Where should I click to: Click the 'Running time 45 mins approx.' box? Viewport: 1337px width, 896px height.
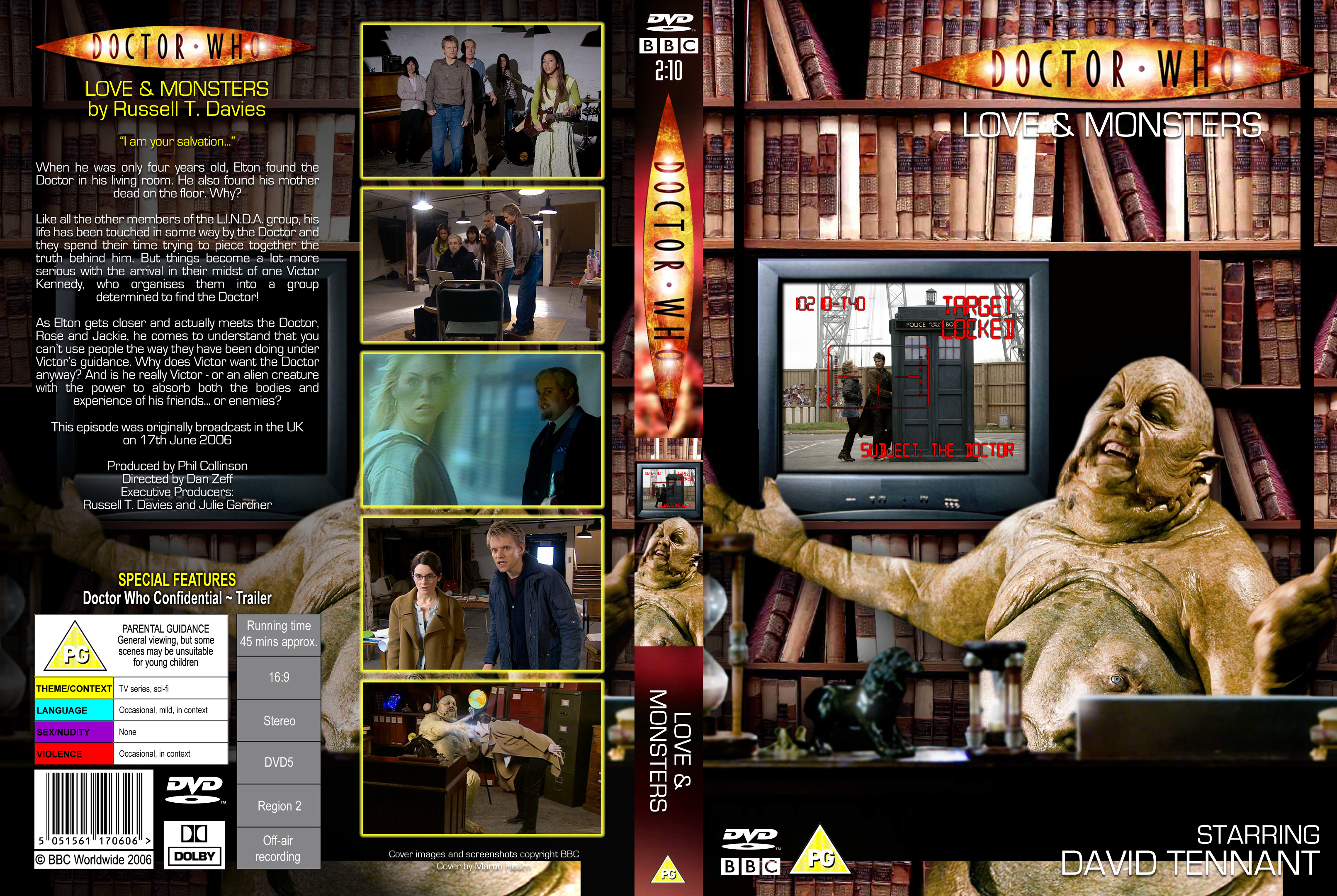tap(279, 634)
